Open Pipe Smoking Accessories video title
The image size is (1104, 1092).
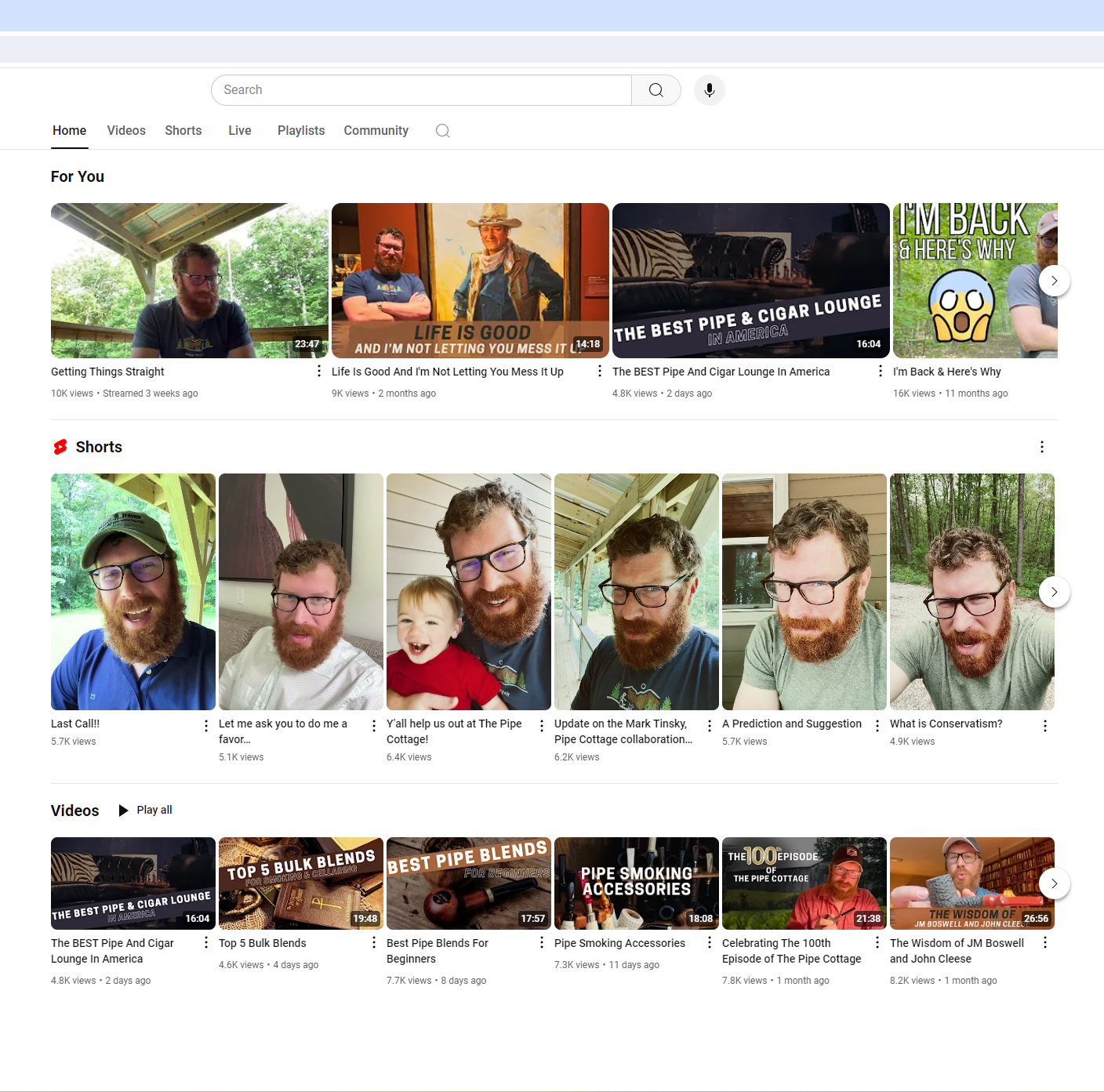[619, 943]
